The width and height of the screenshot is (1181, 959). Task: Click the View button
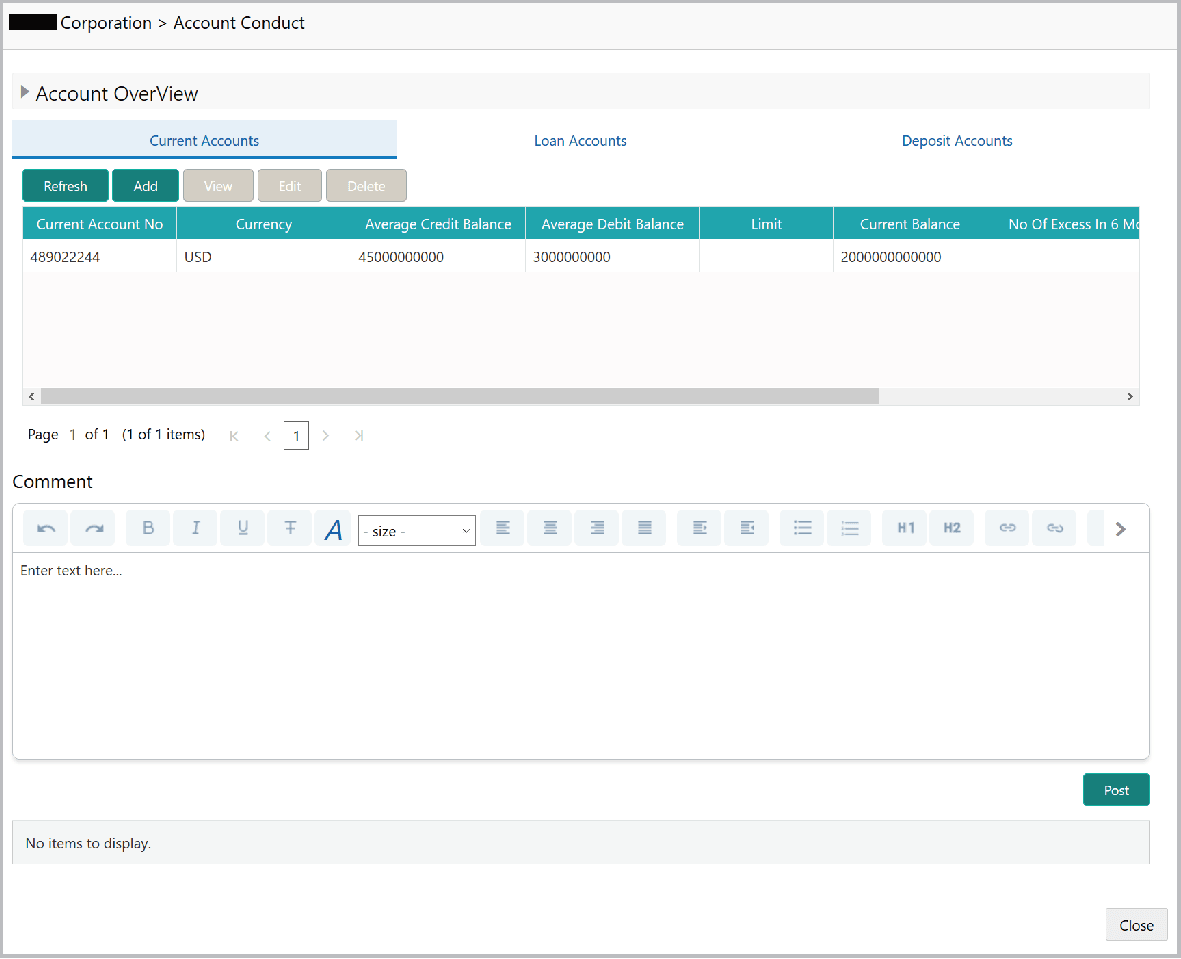(x=218, y=186)
